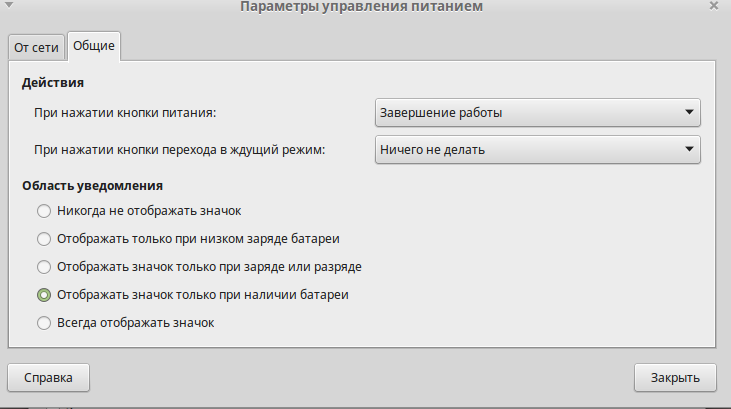This screenshot has height=409, width=731.
Task: Switch to the "От сети" tab
Action: (x=36, y=47)
